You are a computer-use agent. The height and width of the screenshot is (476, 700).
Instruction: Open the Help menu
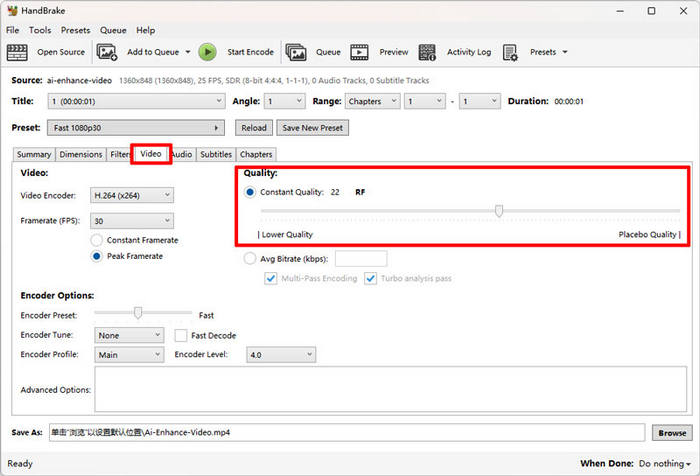[x=146, y=30]
